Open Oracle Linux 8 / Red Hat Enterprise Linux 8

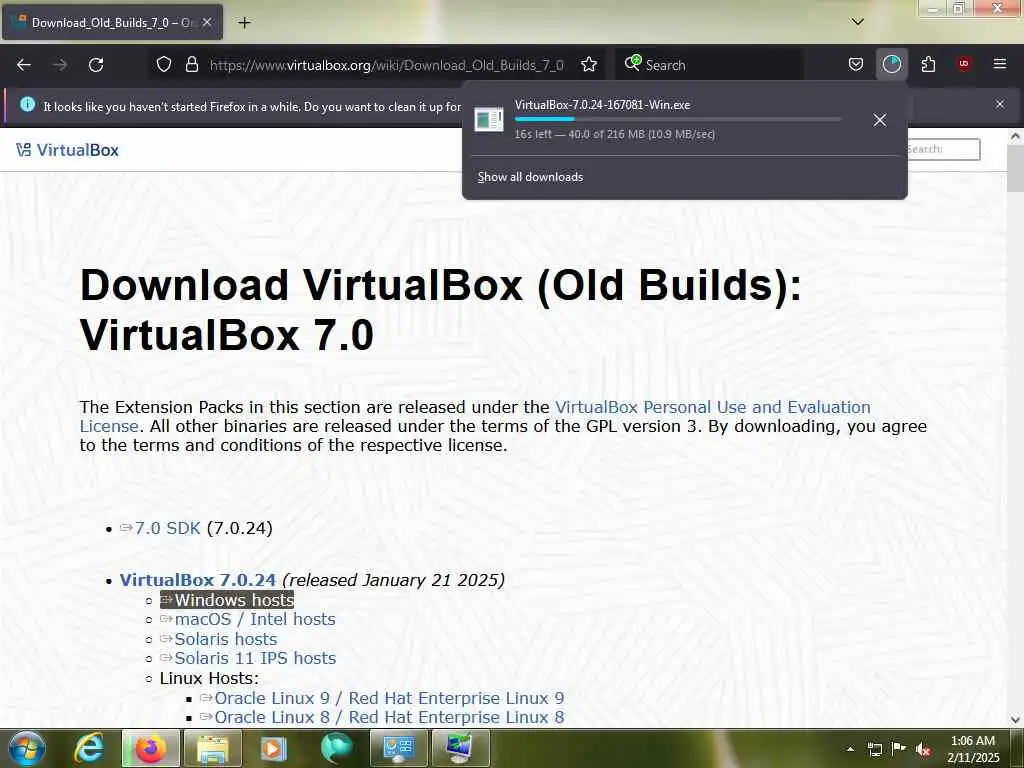389,717
